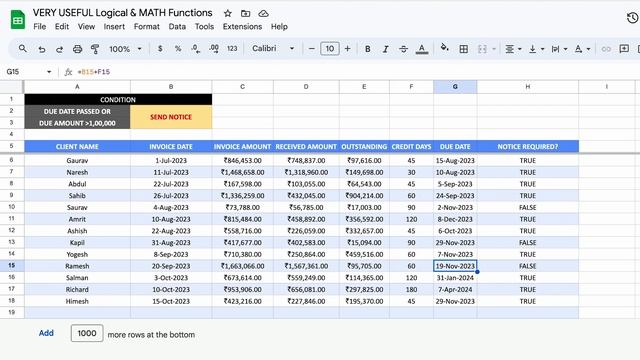Image resolution: width=640 pixels, height=360 pixels.
Task: Open the Data menu
Action: point(177,27)
